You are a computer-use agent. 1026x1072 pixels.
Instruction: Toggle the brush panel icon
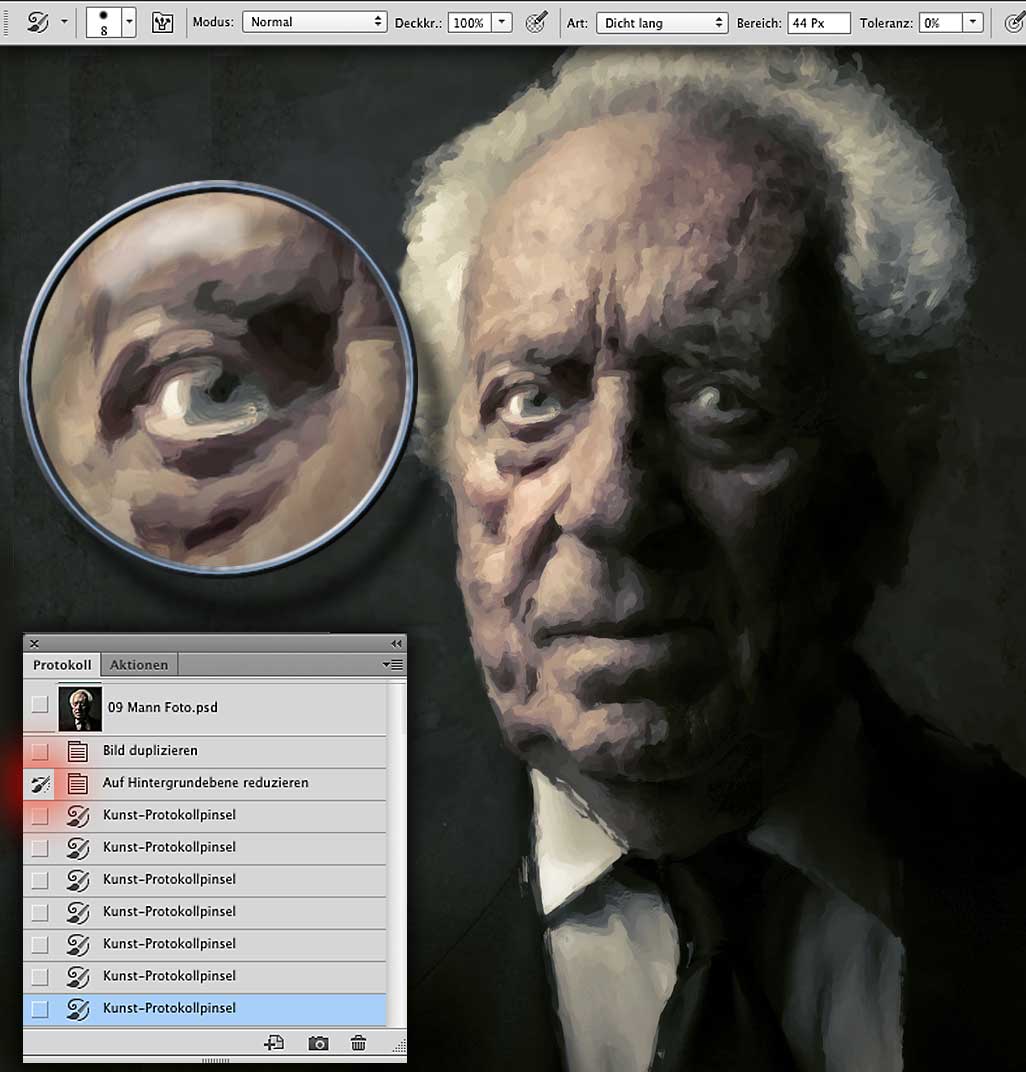pos(162,23)
